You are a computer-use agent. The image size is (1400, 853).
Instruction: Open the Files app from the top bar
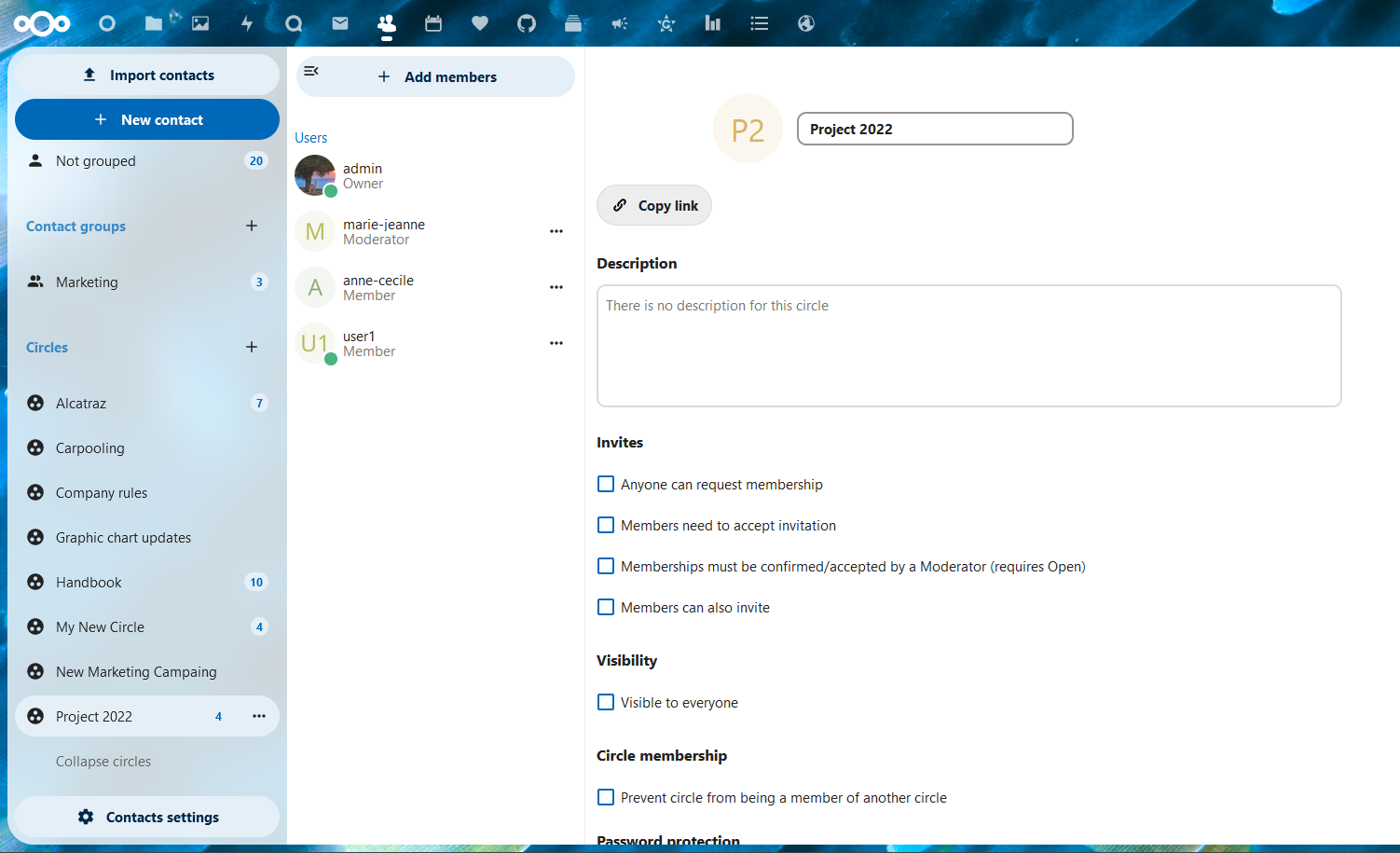(x=154, y=23)
